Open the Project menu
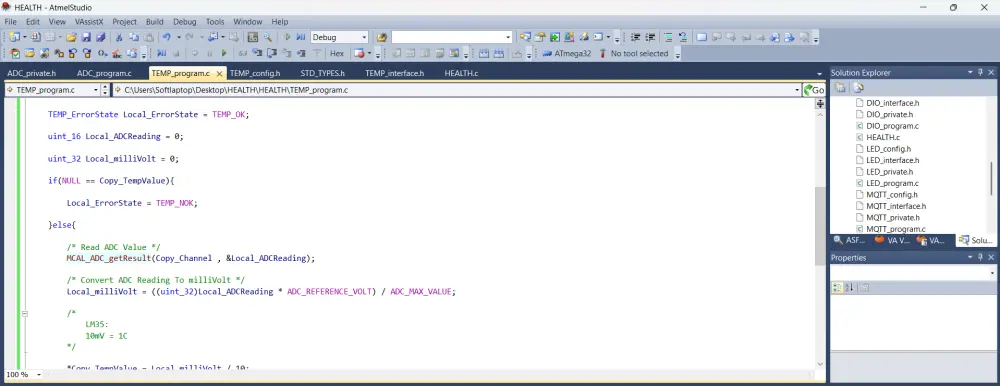The image size is (1000, 386). pos(125,22)
